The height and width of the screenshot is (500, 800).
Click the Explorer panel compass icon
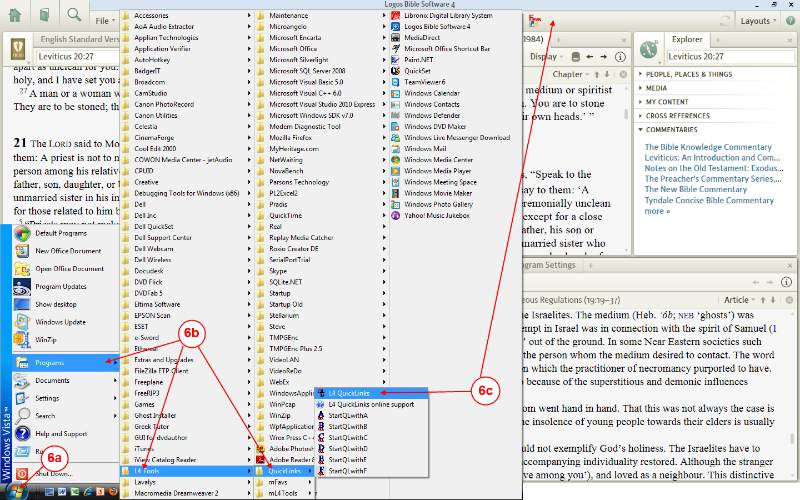click(x=648, y=49)
